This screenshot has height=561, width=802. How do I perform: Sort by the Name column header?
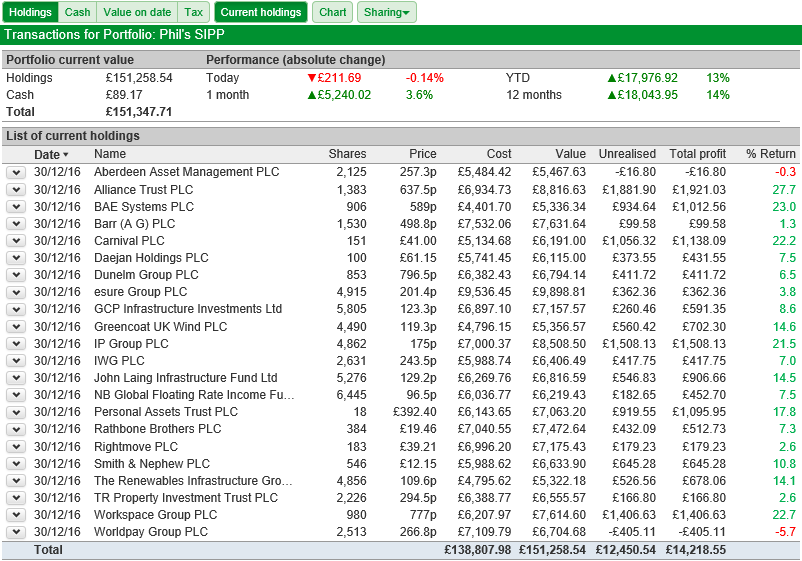tap(110, 154)
